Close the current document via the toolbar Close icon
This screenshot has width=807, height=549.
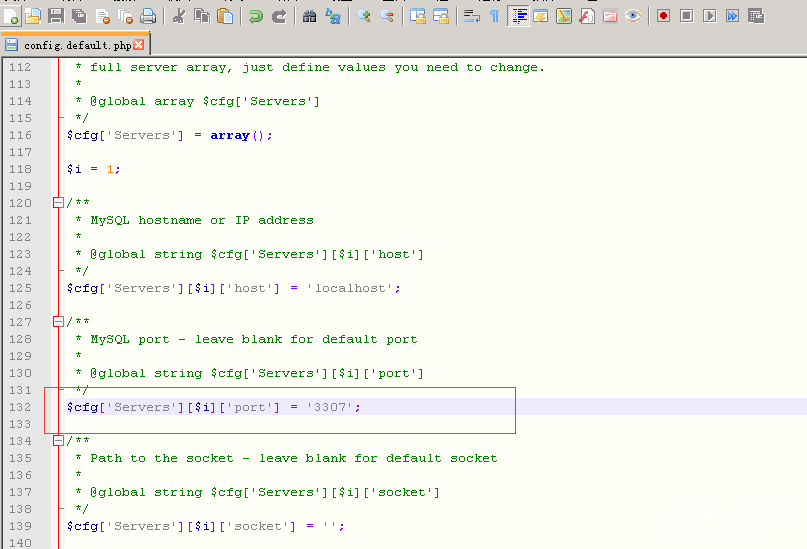click(x=102, y=16)
